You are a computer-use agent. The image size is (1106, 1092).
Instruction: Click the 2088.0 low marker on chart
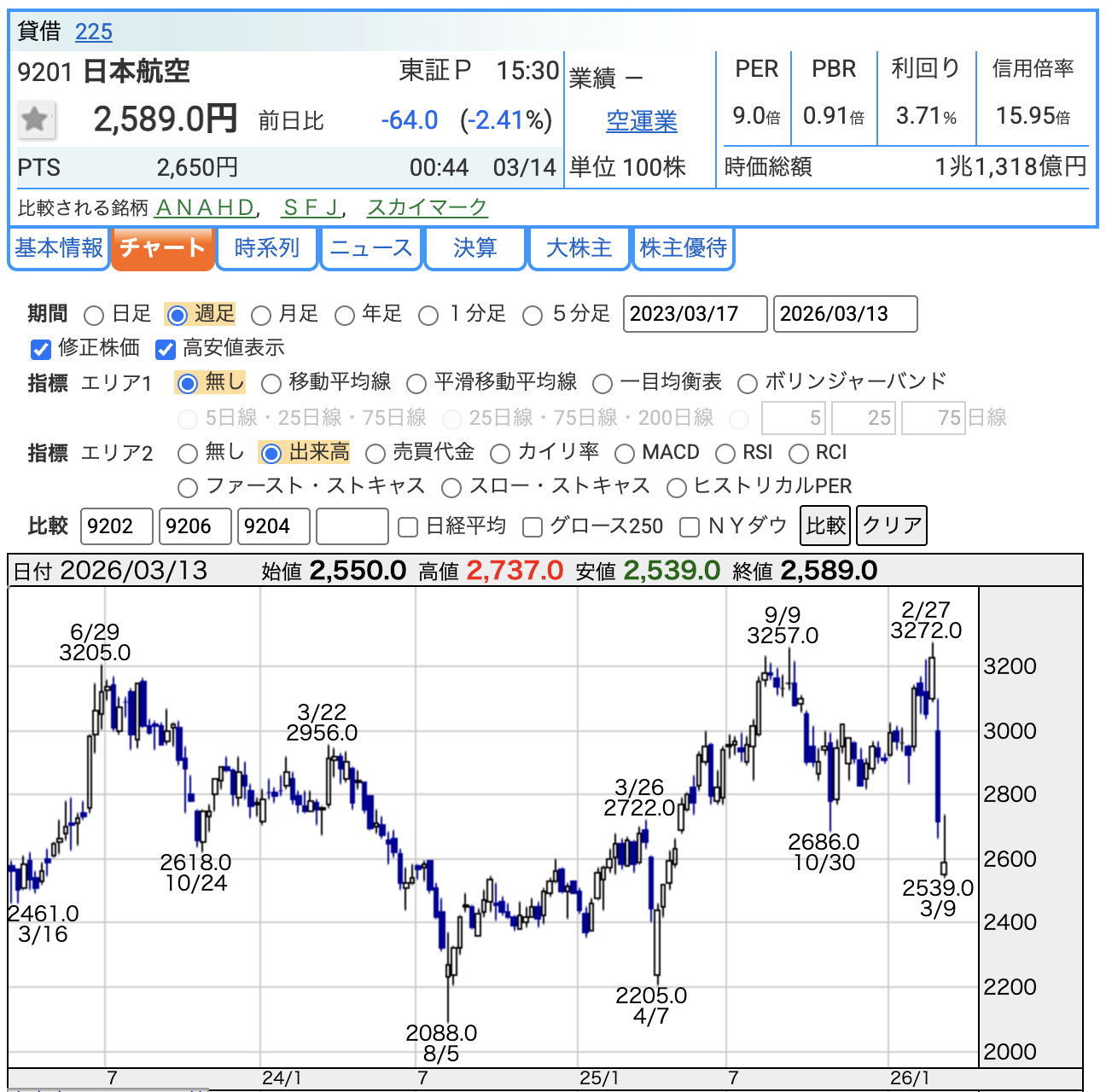pyautogui.click(x=441, y=1033)
